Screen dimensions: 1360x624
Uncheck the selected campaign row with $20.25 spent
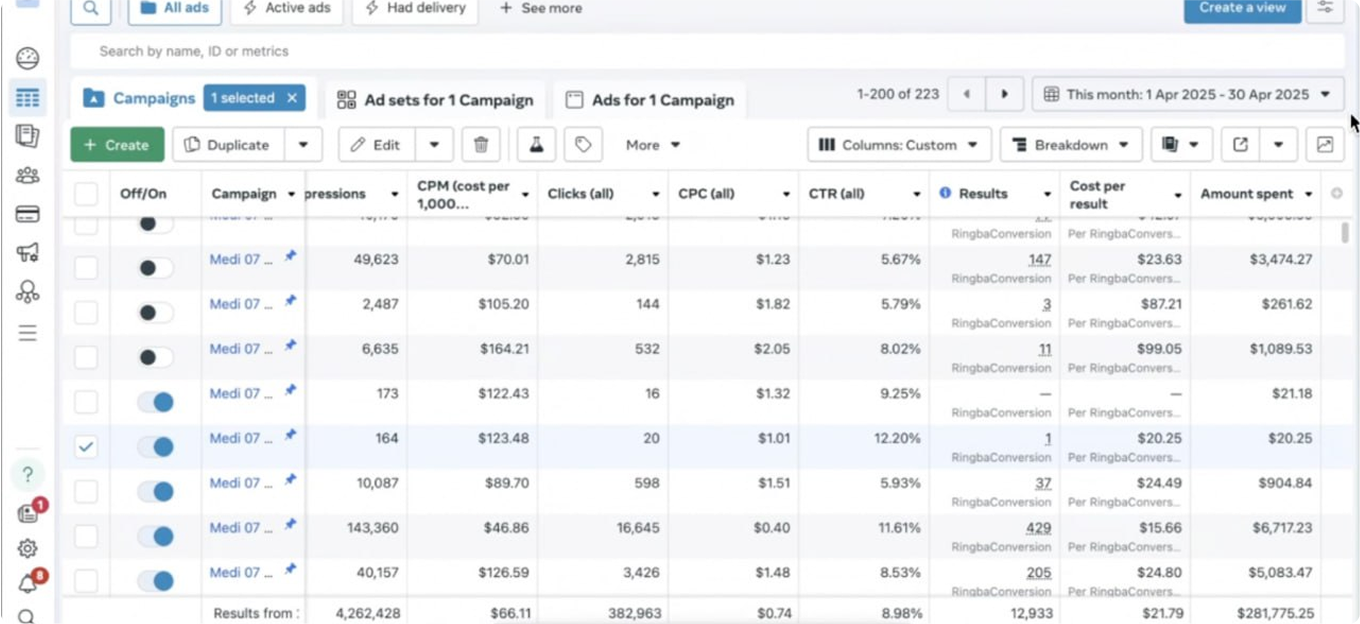tap(86, 447)
